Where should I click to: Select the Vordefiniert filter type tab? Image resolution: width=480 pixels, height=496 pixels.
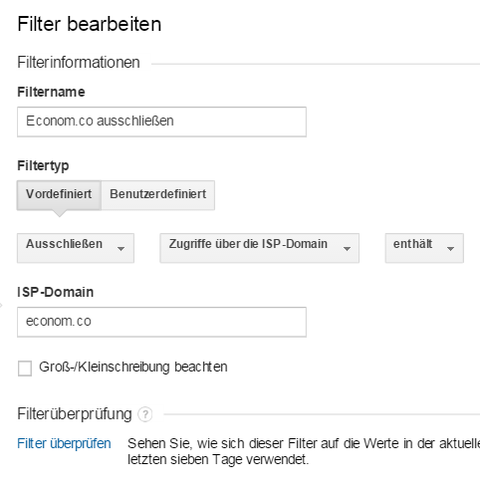(59, 195)
